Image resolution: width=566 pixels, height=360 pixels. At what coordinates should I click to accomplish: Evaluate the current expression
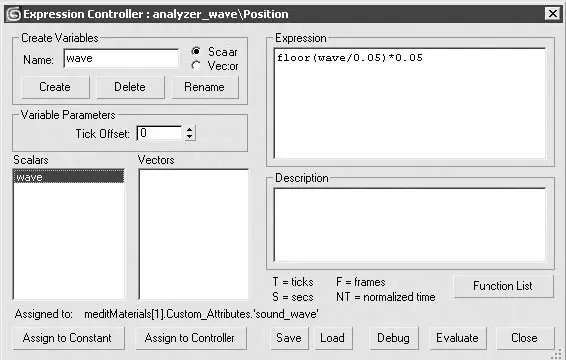[x=457, y=338]
